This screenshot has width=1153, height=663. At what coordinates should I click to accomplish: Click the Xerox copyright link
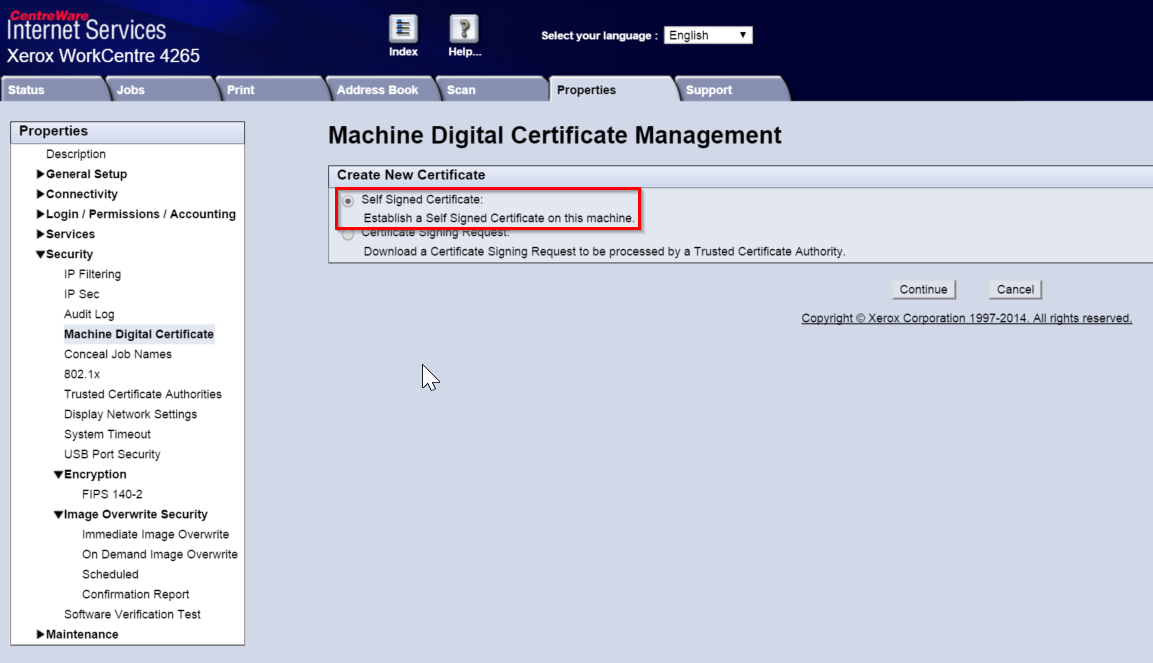point(966,317)
